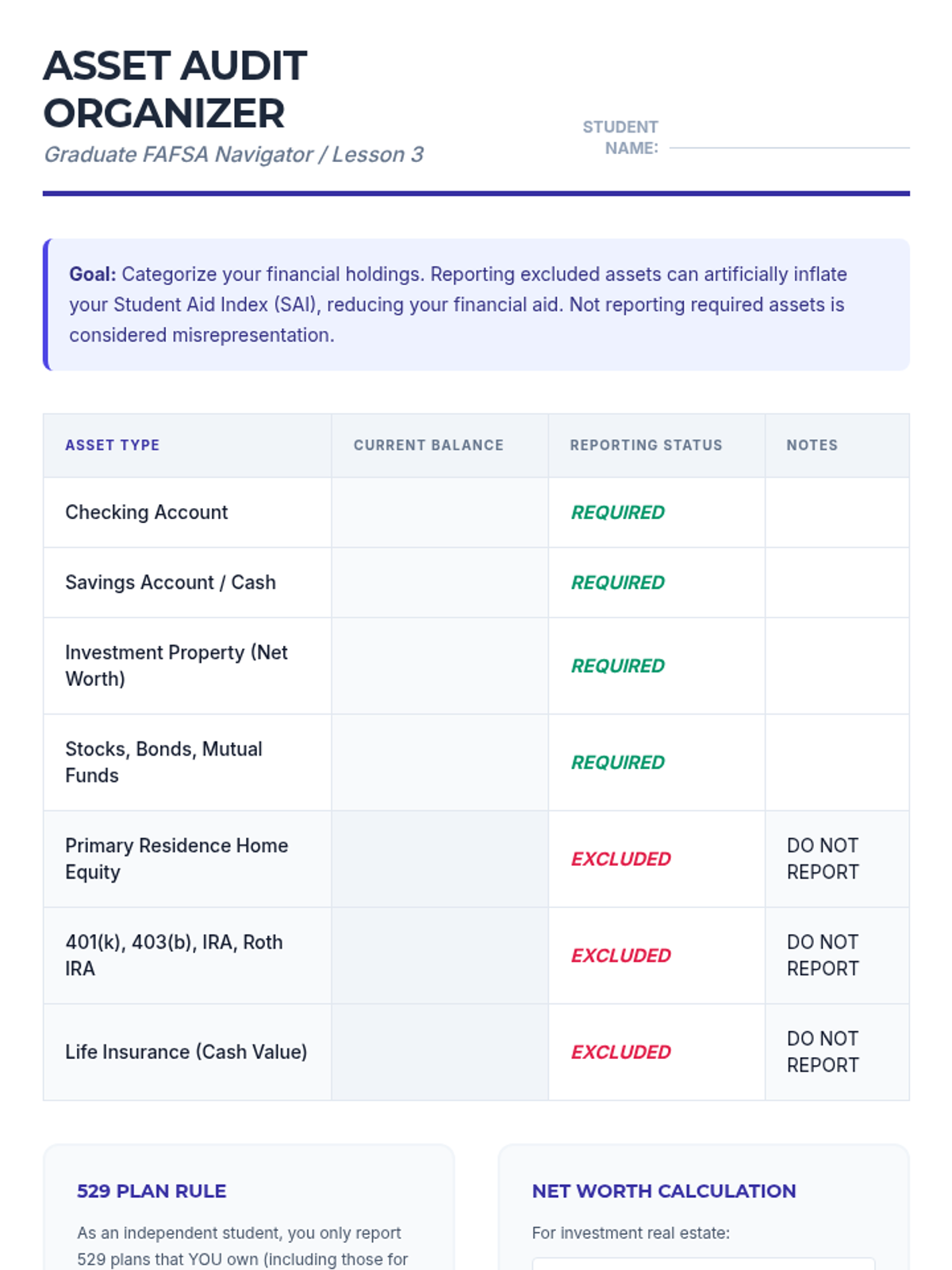Click the Notes column header
Screen dimensions: 952x1270
tap(812, 445)
